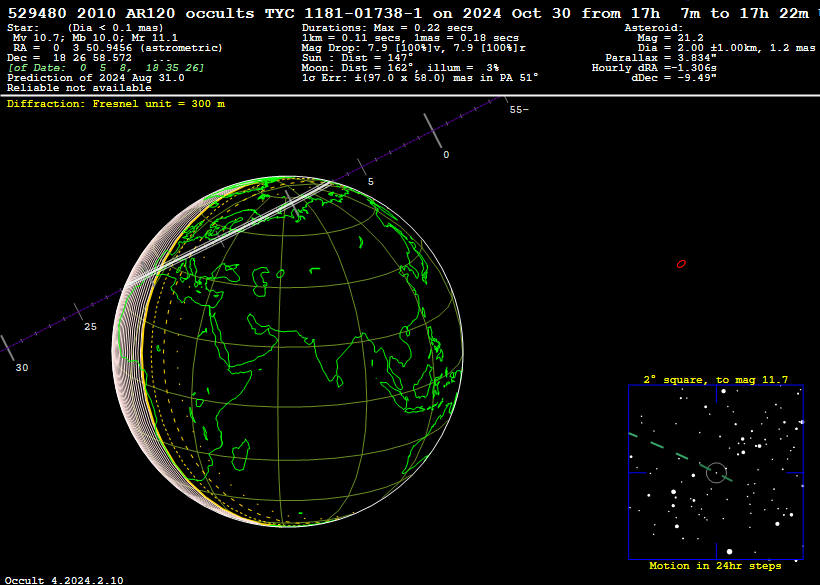
Task: Click the 'Star: (Dia < 0.1 mas)' line
Action: pos(85,28)
